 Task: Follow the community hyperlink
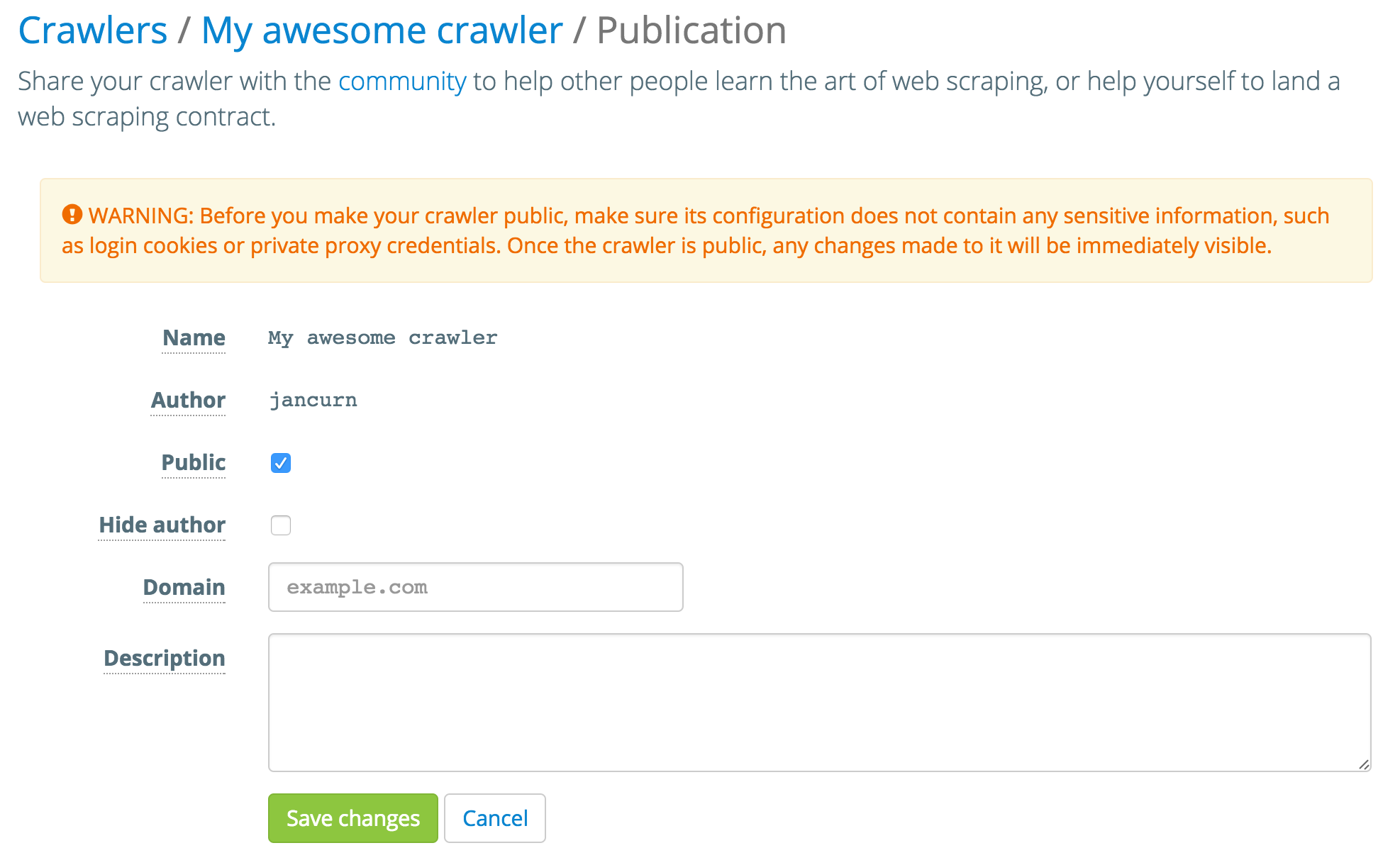(x=401, y=81)
